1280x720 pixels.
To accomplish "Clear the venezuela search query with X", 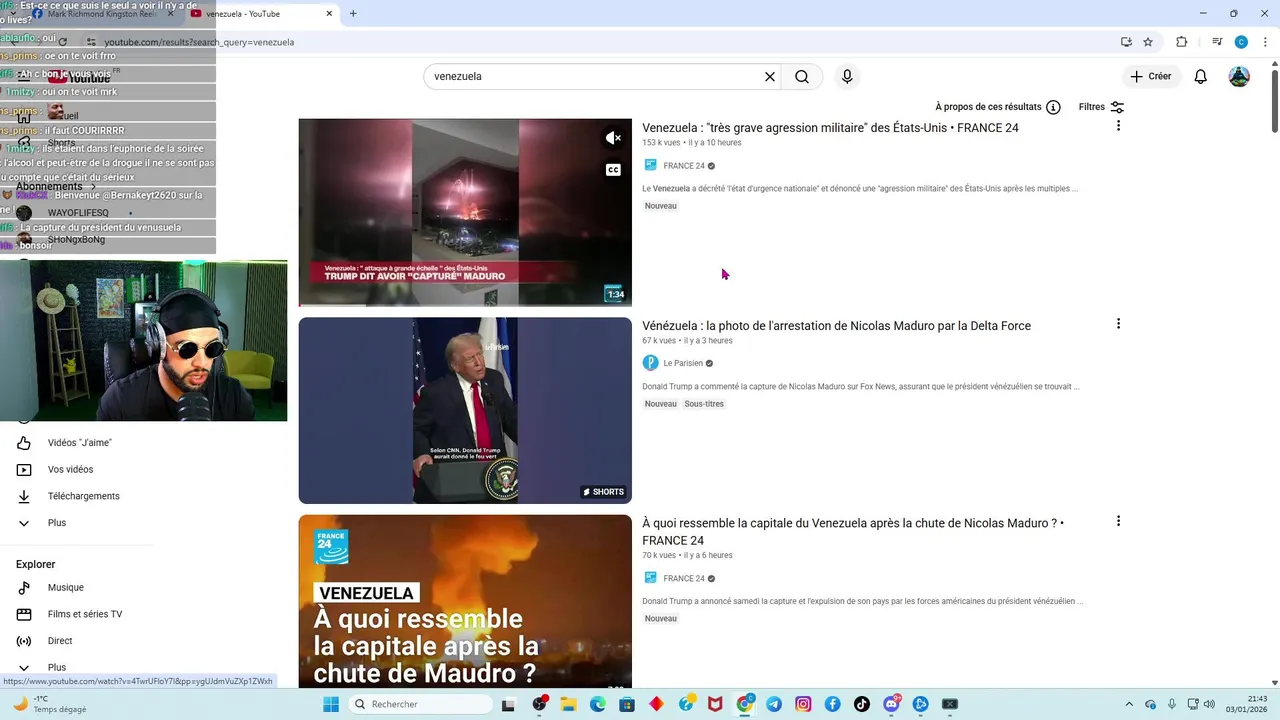I will click(770, 77).
